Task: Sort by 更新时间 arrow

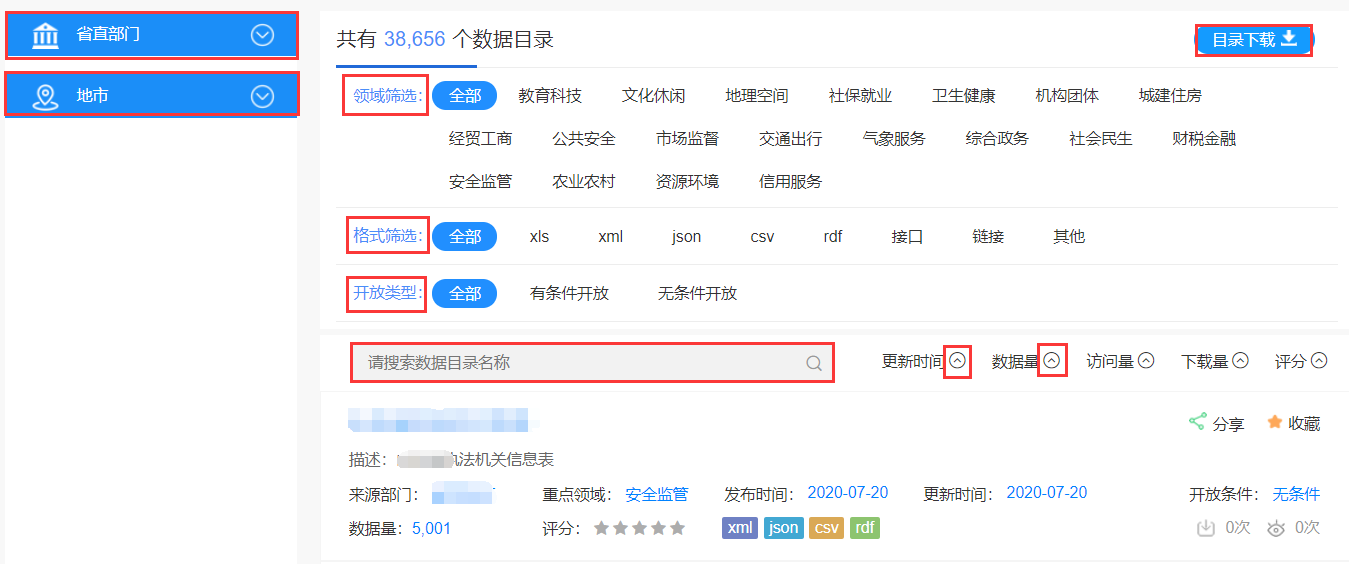Action: point(957,361)
